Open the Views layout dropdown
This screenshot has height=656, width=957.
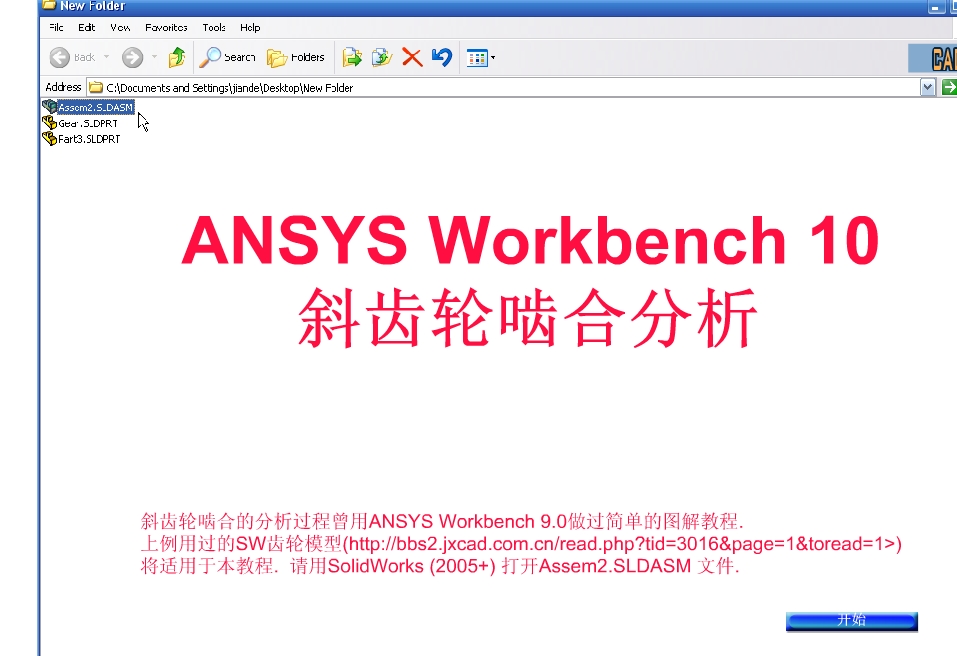coord(490,57)
